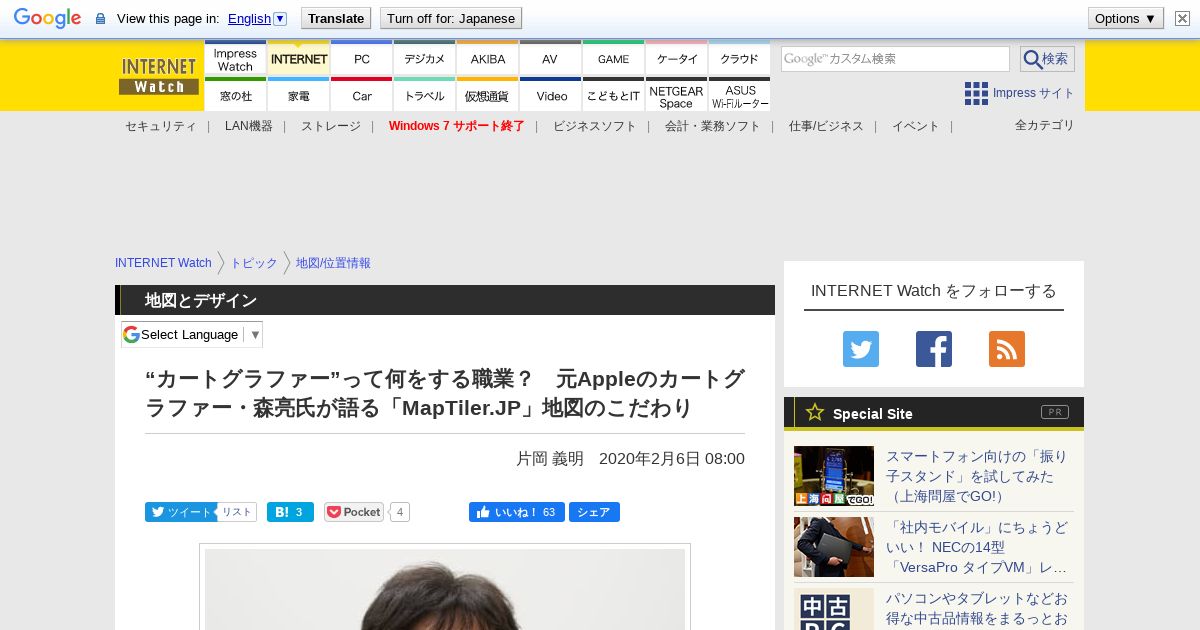
Task: Select the INTERNET tab
Action: [299, 59]
